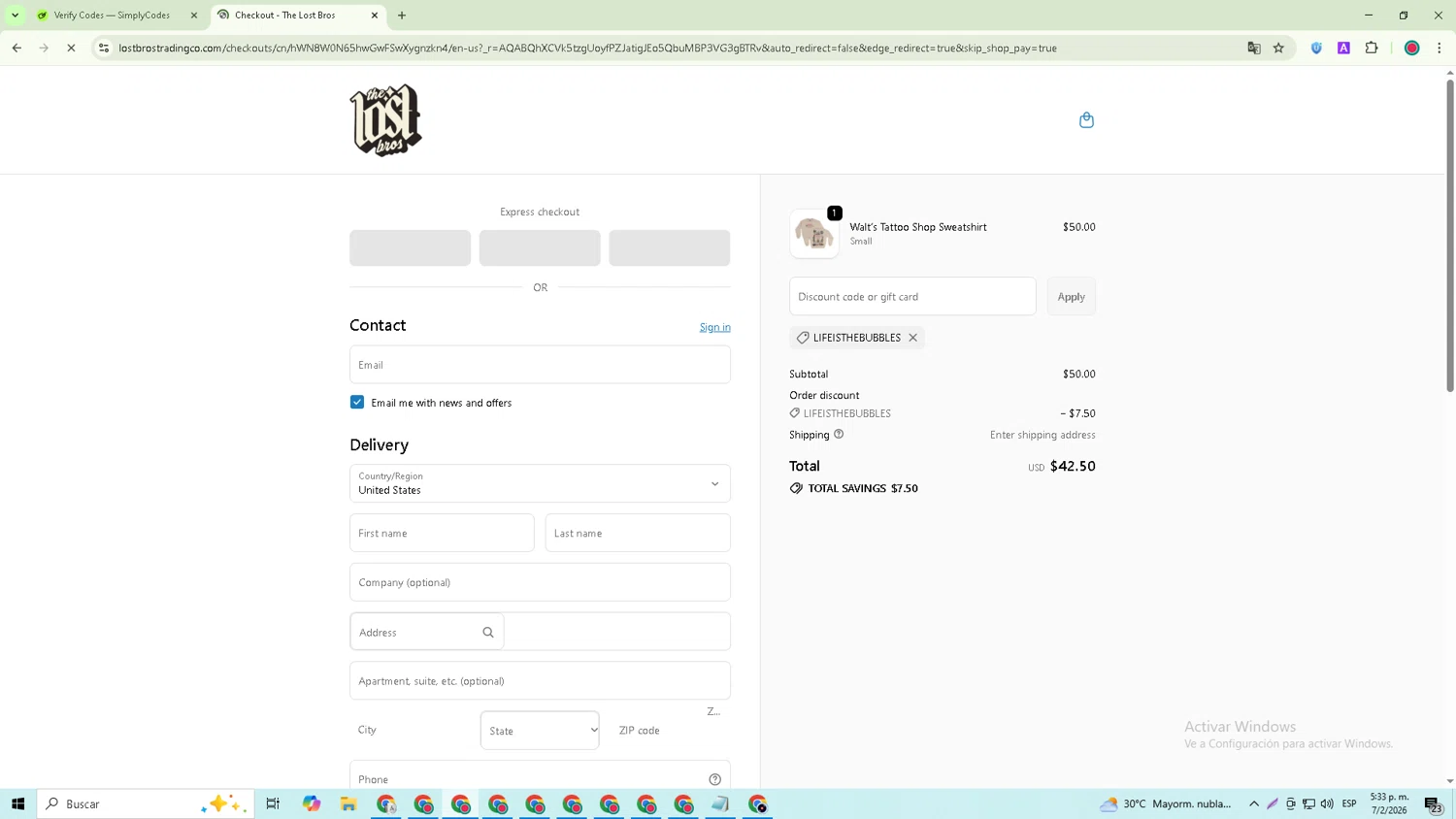Viewport: 1456px width, 819px height.
Task: Click the translate page icon in address bar
Action: pyautogui.click(x=1253, y=48)
